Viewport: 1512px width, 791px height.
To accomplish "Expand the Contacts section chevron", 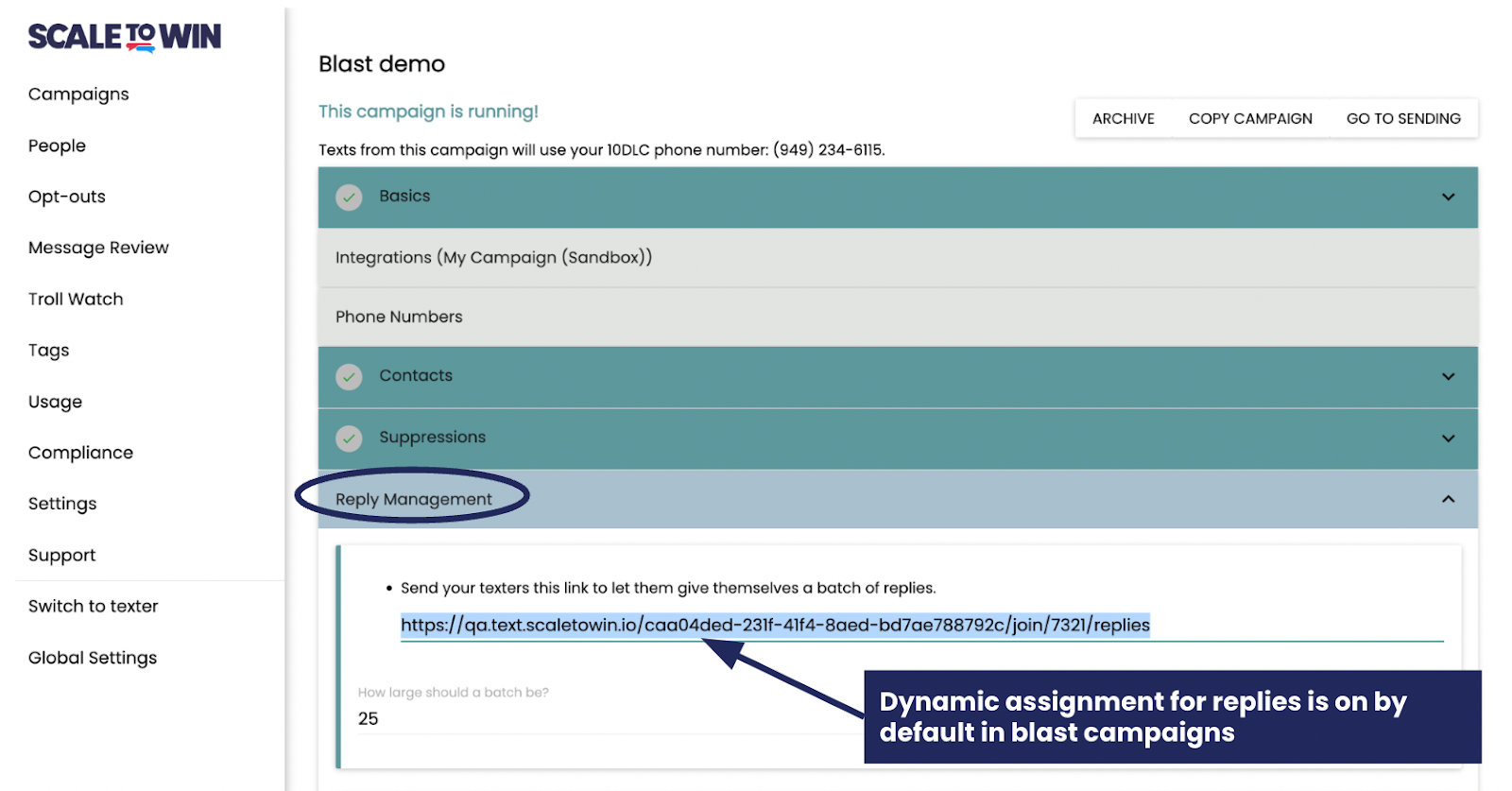I will [x=1448, y=376].
